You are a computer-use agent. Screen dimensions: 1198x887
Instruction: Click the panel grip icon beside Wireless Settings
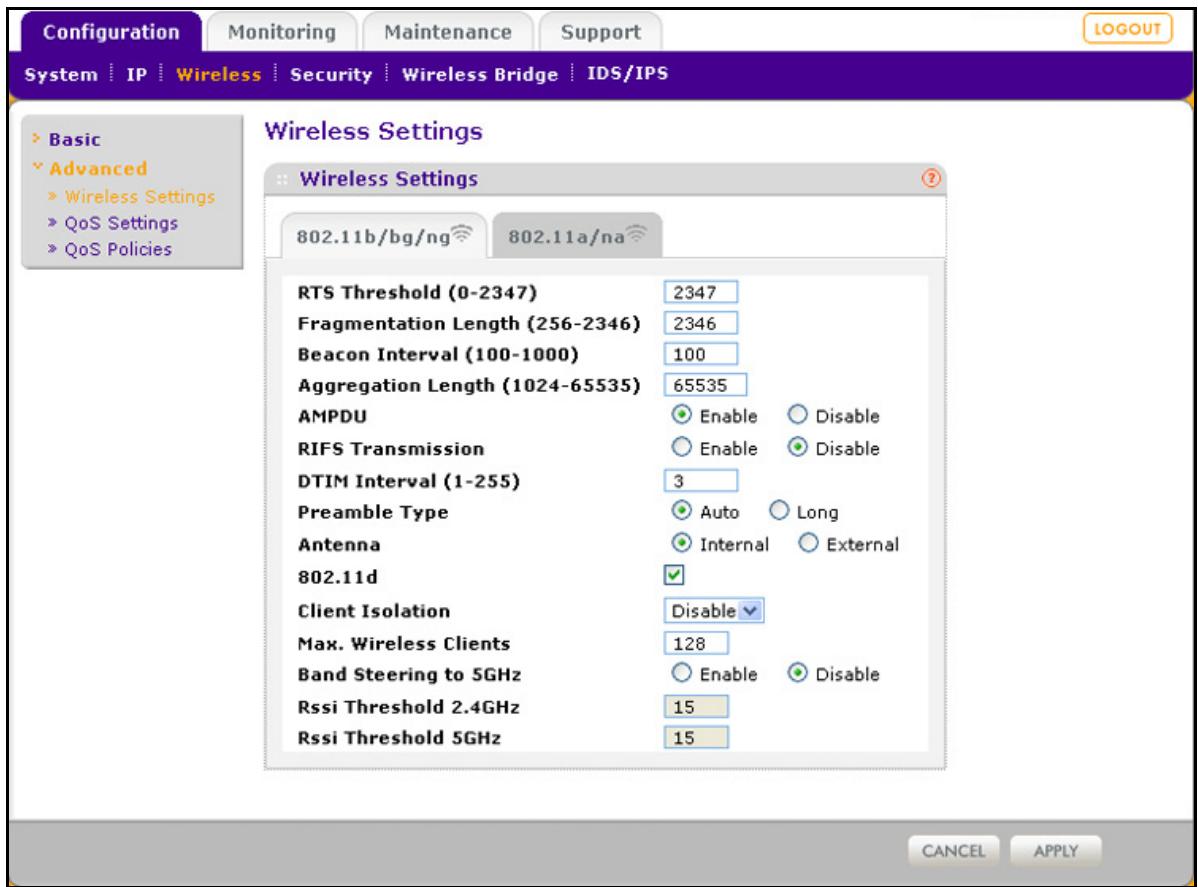click(282, 180)
